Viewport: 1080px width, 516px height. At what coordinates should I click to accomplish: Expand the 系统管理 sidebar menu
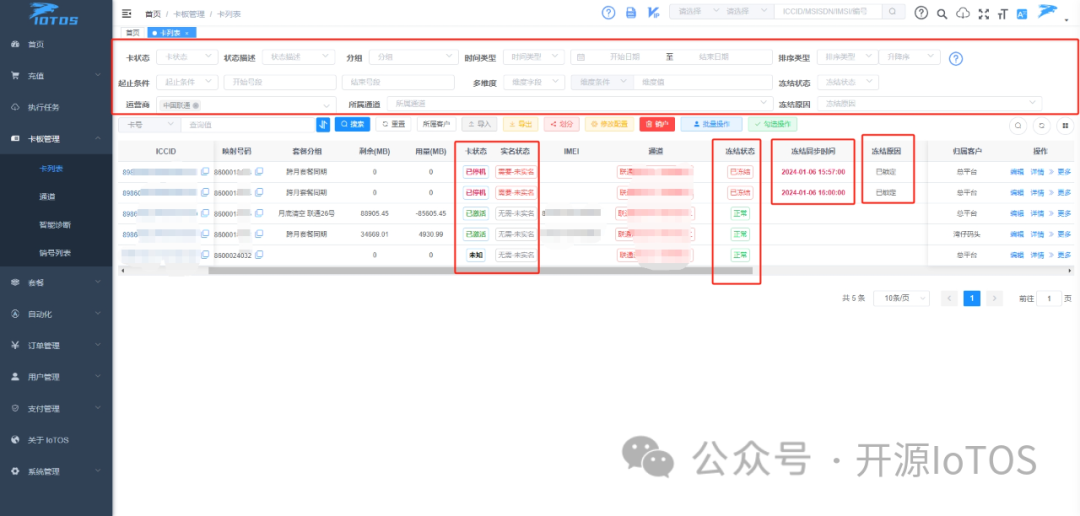56,472
